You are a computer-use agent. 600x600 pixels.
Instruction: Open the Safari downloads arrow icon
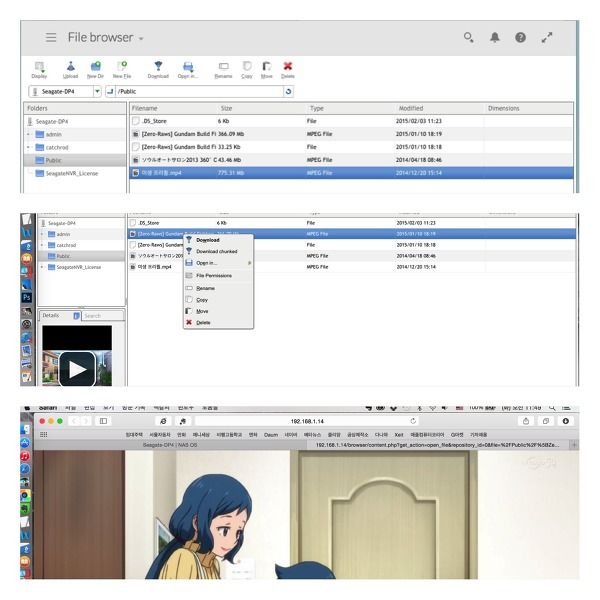pyautogui.click(x=566, y=421)
